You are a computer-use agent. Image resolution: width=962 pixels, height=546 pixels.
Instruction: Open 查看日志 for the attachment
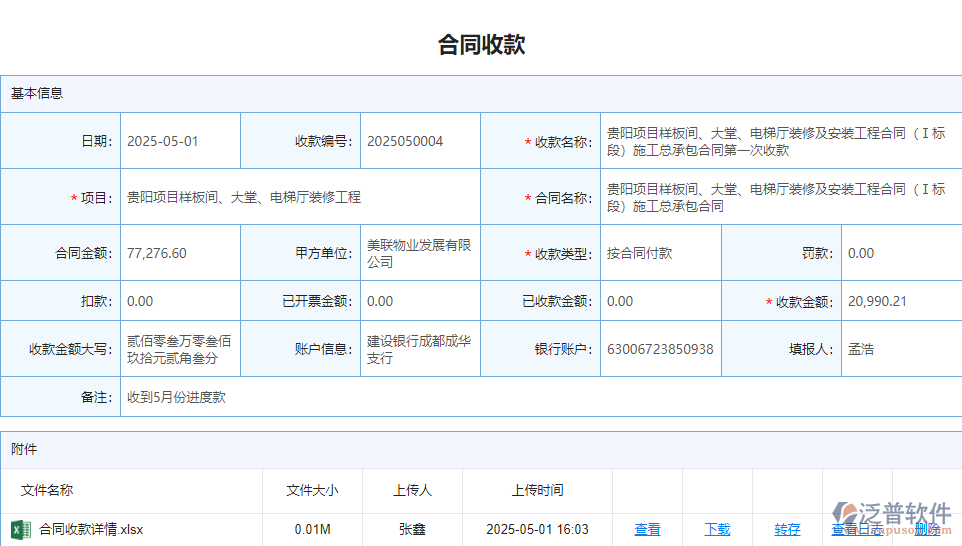pyautogui.click(x=856, y=529)
